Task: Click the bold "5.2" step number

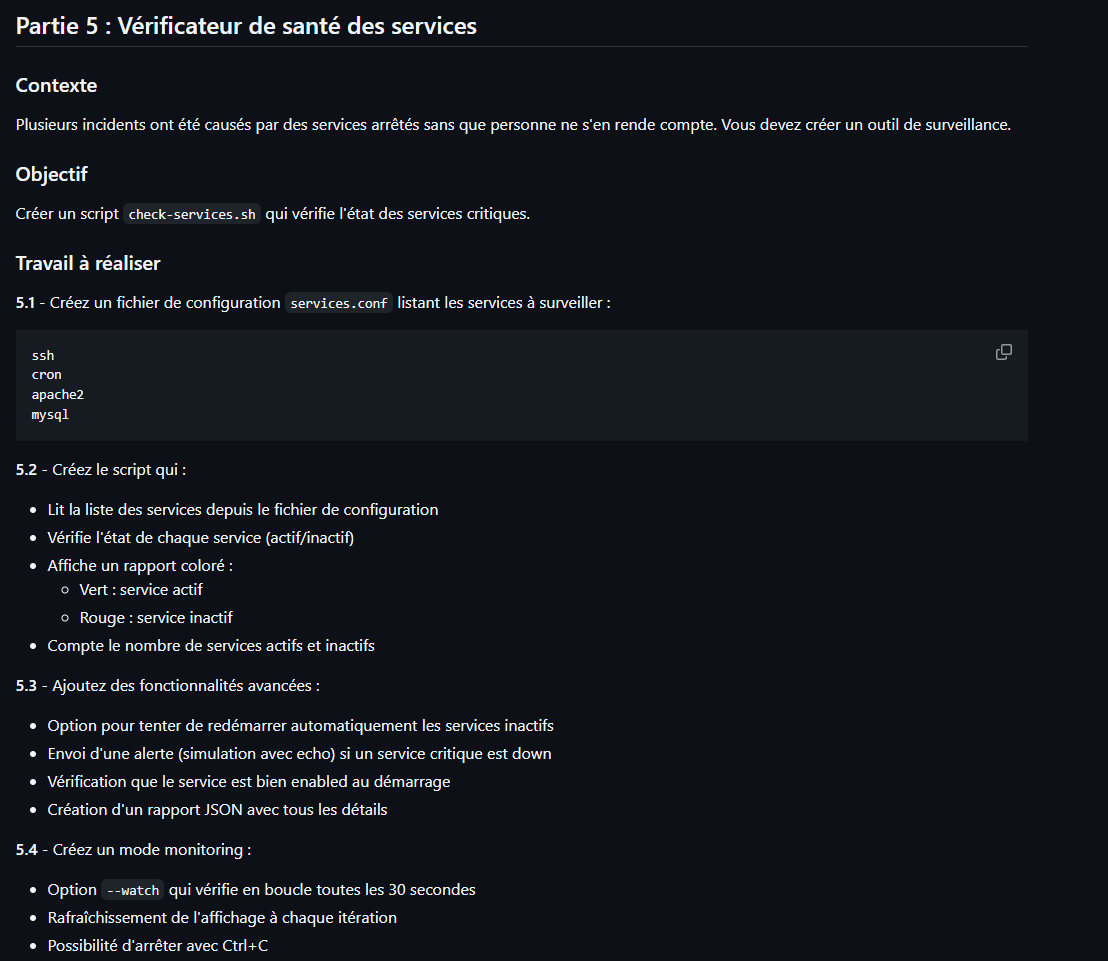Action: coord(26,470)
